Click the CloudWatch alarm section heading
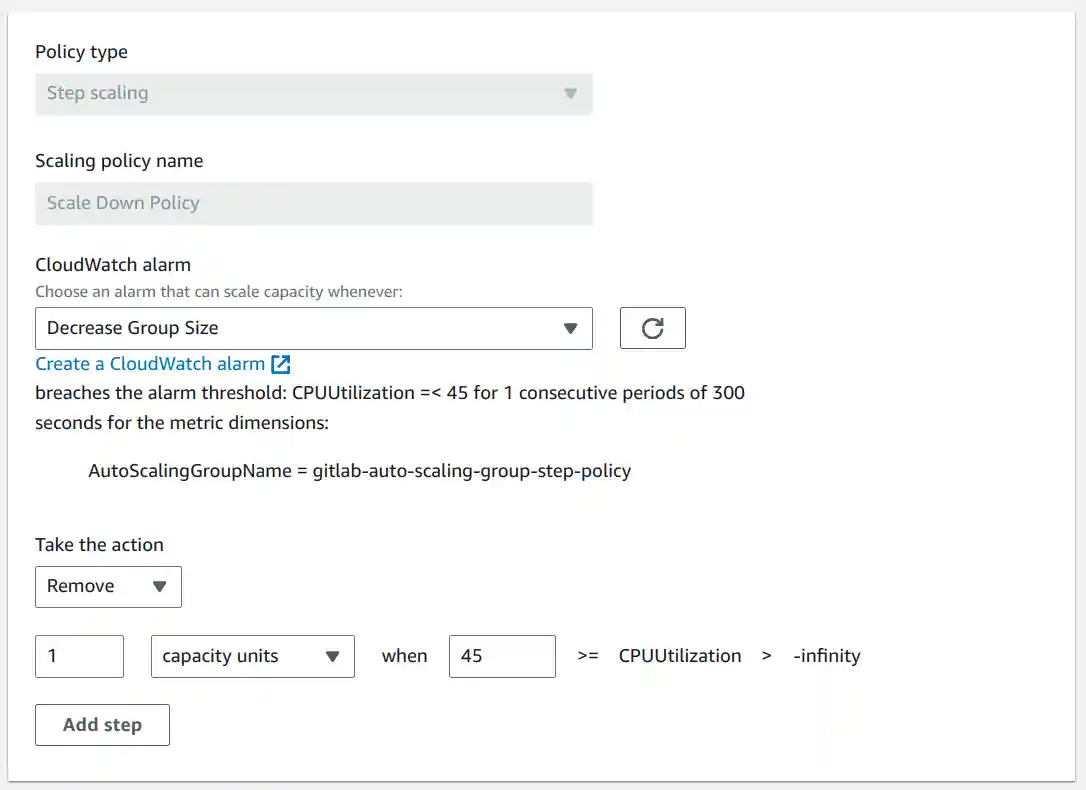1086x790 pixels. [113, 264]
